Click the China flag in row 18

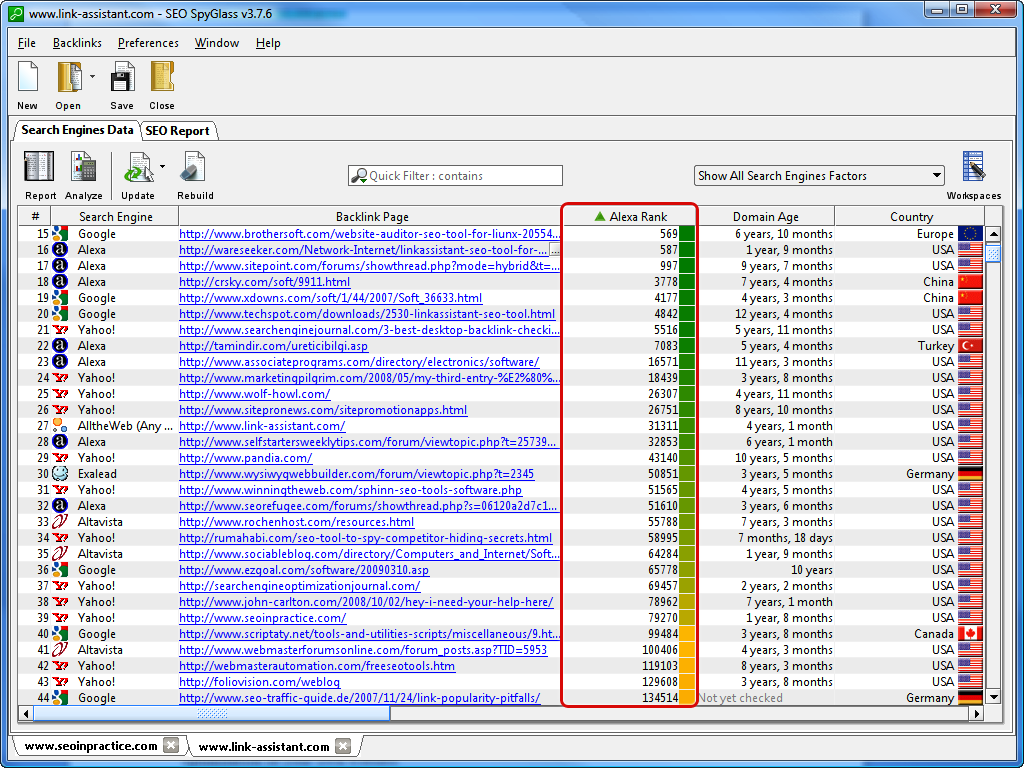[x=970, y=282]
